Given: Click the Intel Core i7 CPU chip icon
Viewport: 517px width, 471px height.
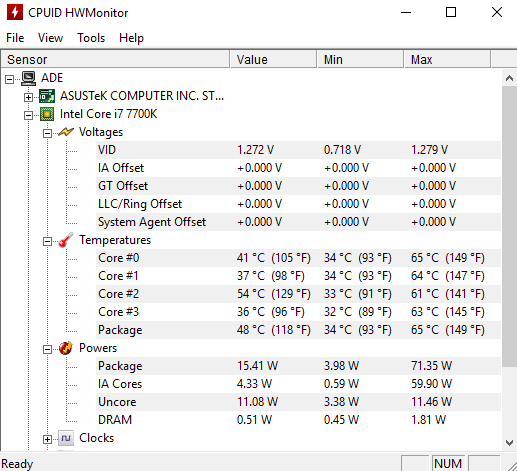Looking at the screenshot, I should point(47,114).
